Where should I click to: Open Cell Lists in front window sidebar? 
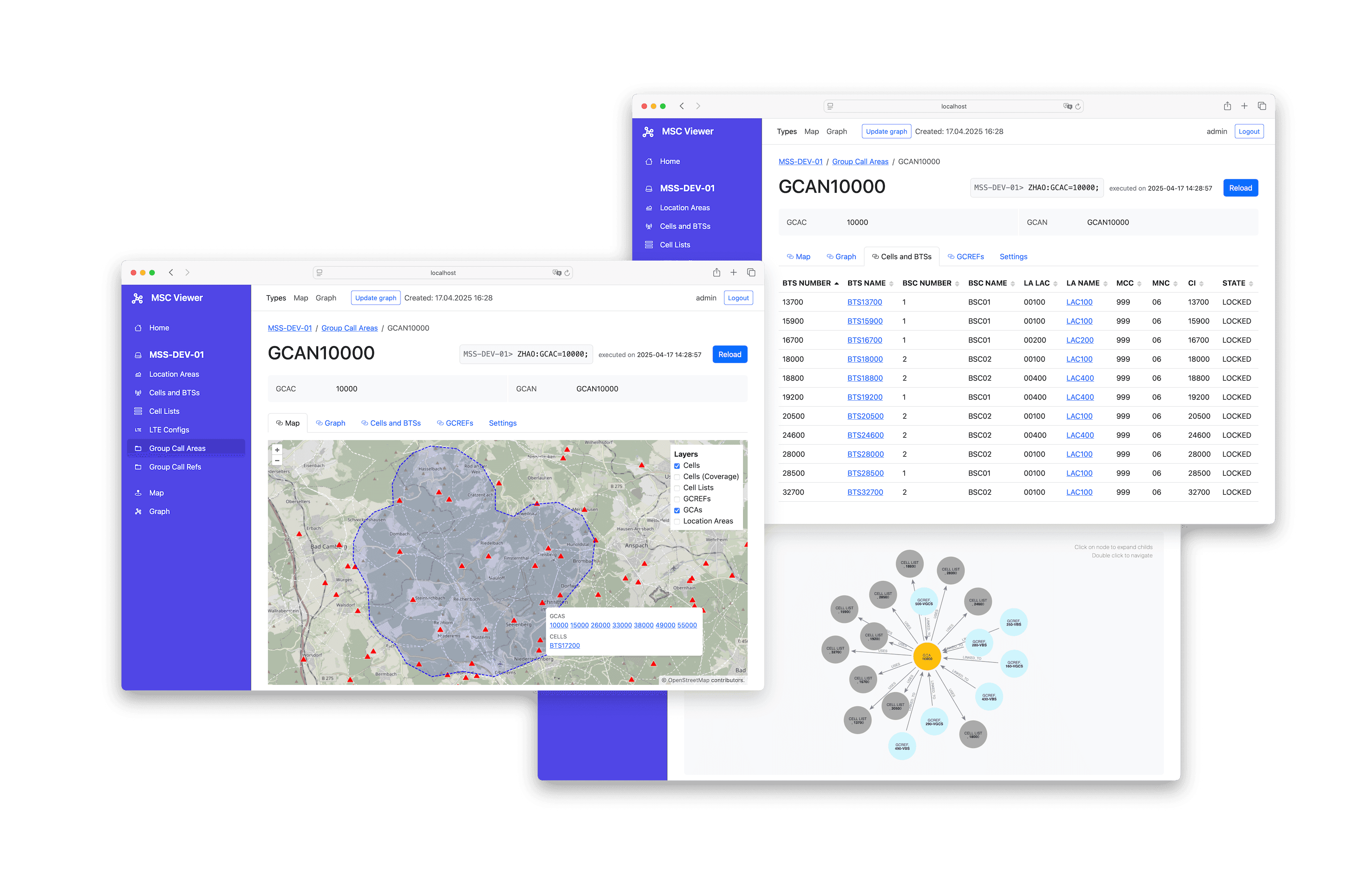[164, 411]
